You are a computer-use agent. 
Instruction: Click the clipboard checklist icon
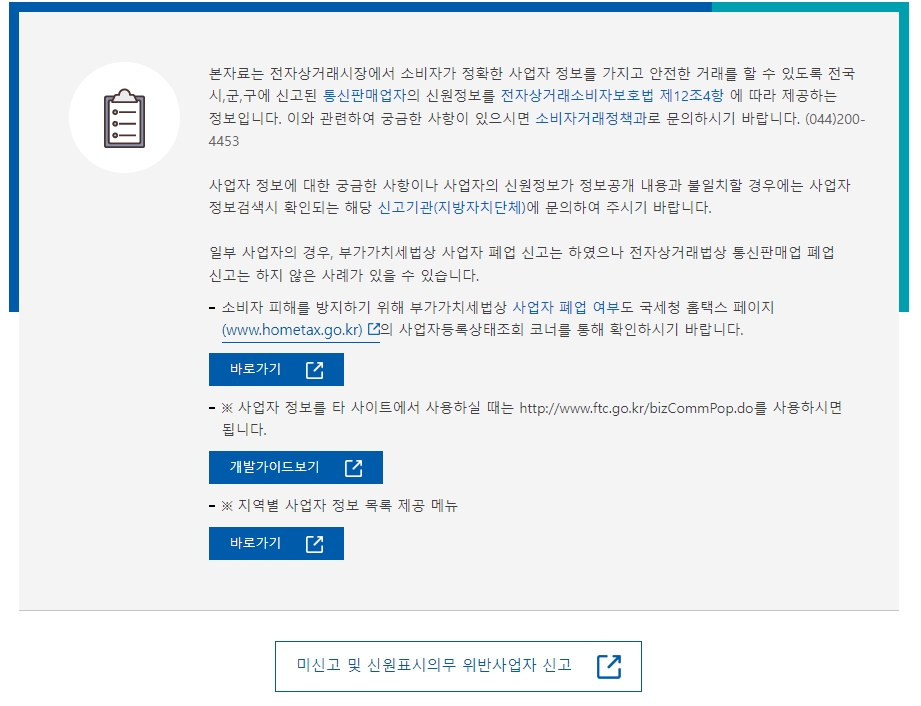(x=125, y=118)
